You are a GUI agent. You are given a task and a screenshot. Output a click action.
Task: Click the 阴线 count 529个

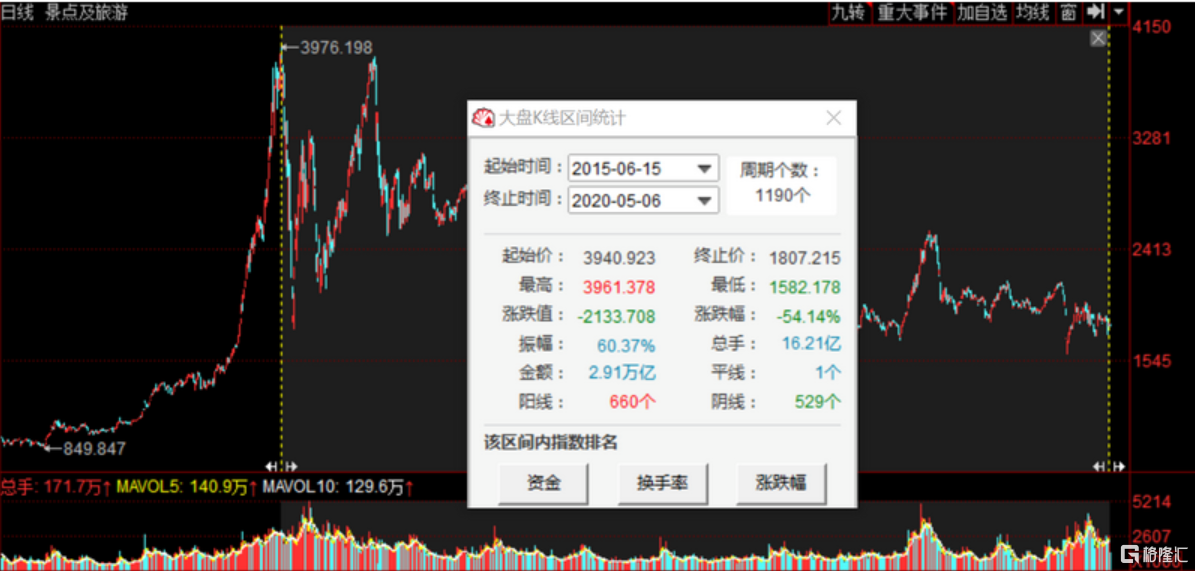[818, 402]
